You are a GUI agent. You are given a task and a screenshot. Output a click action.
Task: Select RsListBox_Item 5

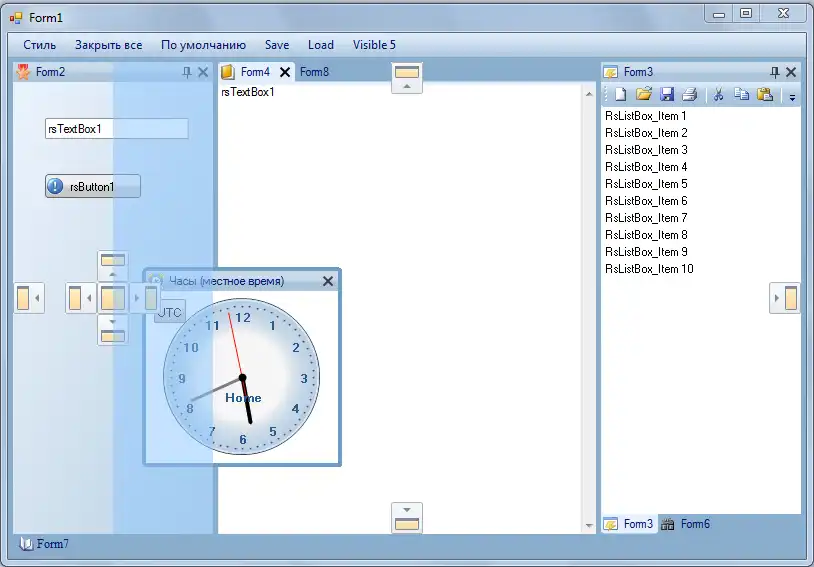coord(701,184)
